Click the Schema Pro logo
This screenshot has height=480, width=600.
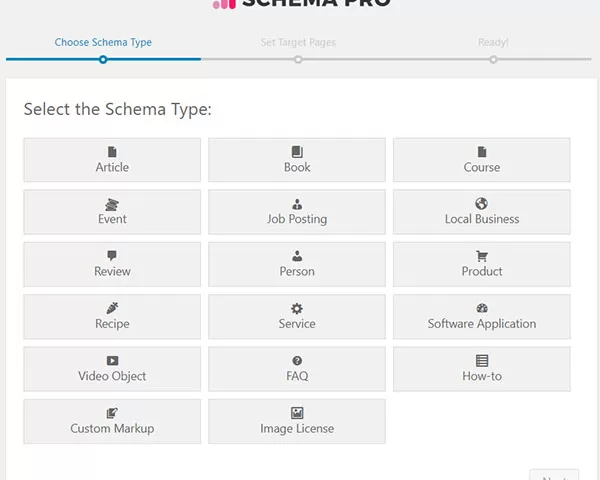[x=302, y=4]
